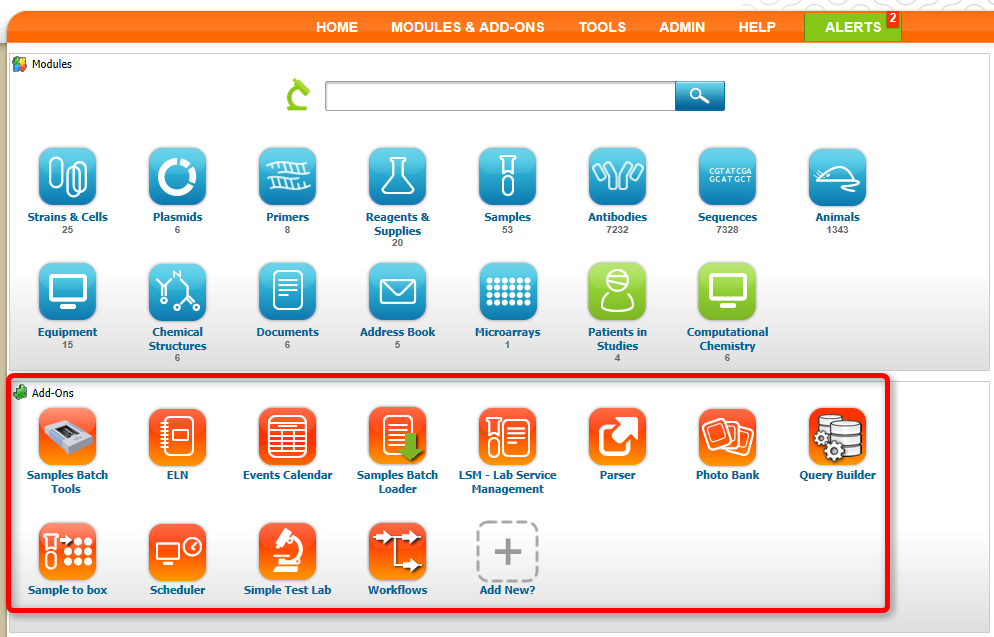This screenshot has height=637, width=994.
Task: Click the Parser label link
Action: tap(617, 475)
